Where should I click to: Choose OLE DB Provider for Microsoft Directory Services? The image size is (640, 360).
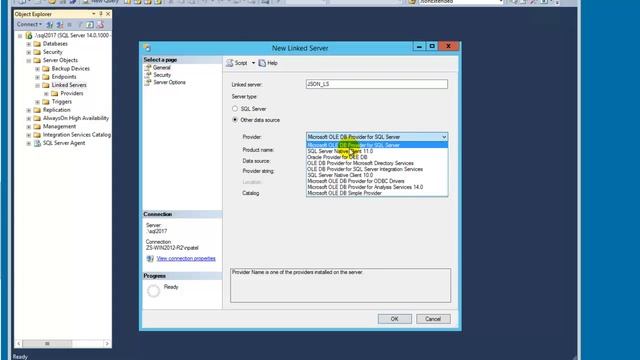(x=377, y=163)
